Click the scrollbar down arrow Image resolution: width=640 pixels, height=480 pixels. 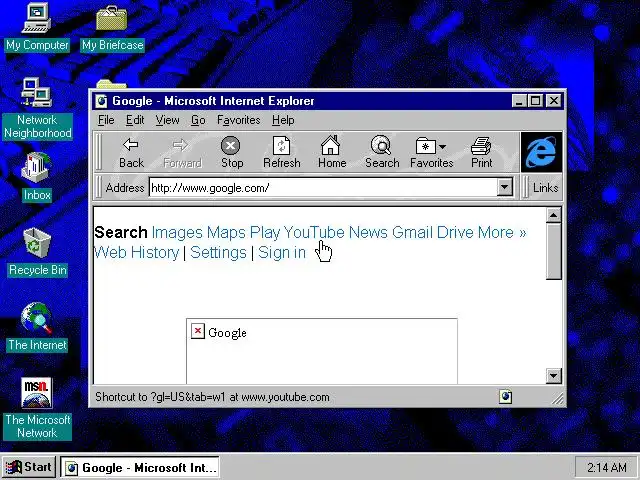(x=553, y=376)
